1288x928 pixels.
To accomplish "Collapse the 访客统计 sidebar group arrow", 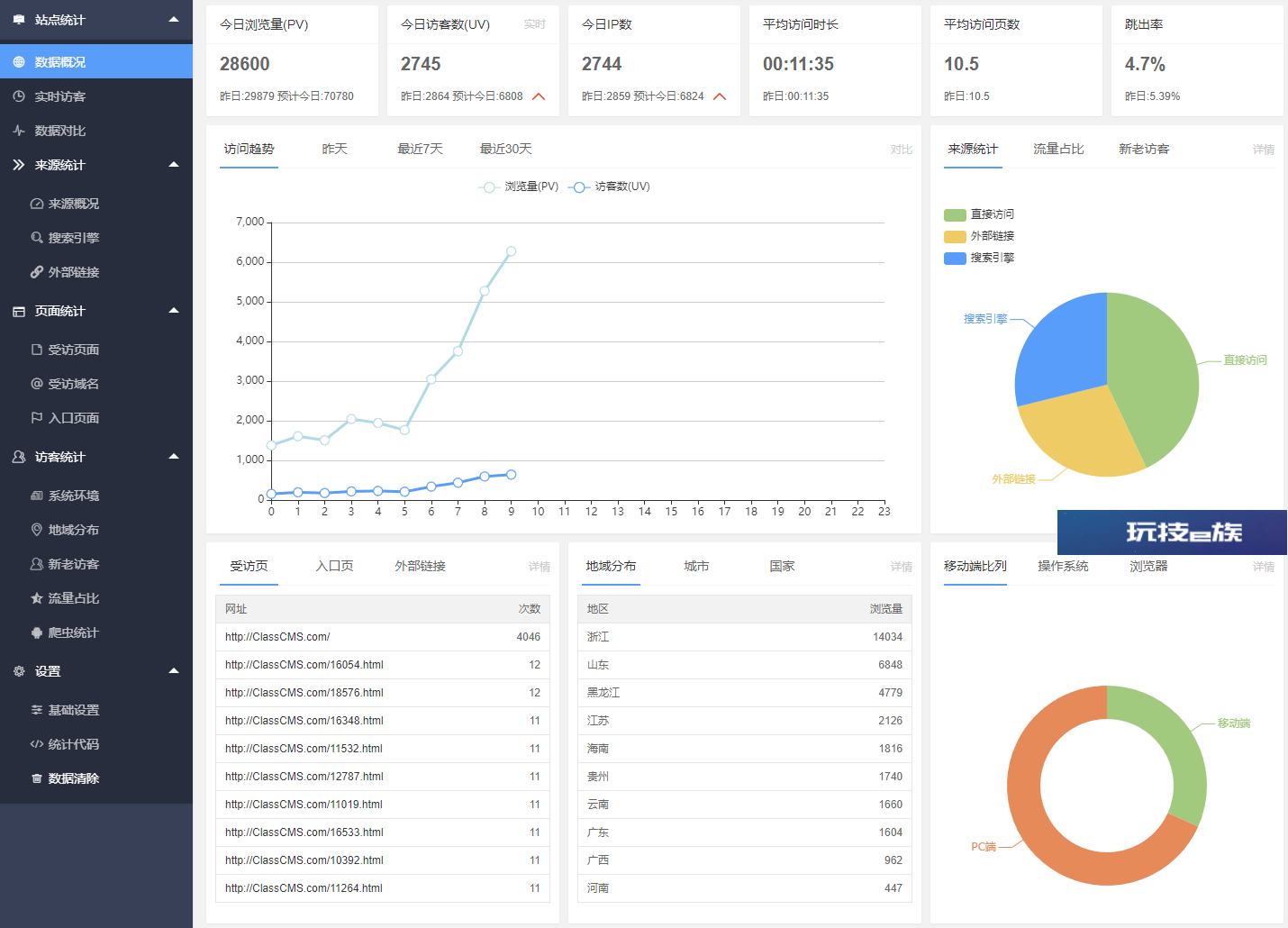I will click(174, 457).
